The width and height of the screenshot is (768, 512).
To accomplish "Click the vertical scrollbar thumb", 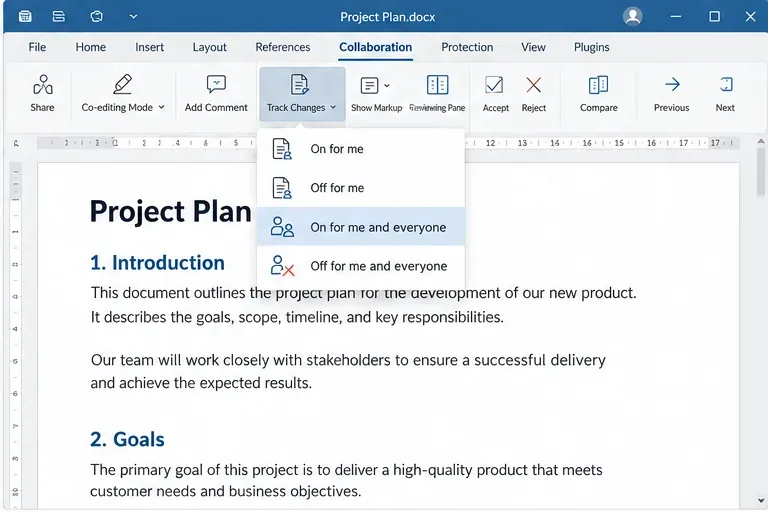I will pos(761,171).
